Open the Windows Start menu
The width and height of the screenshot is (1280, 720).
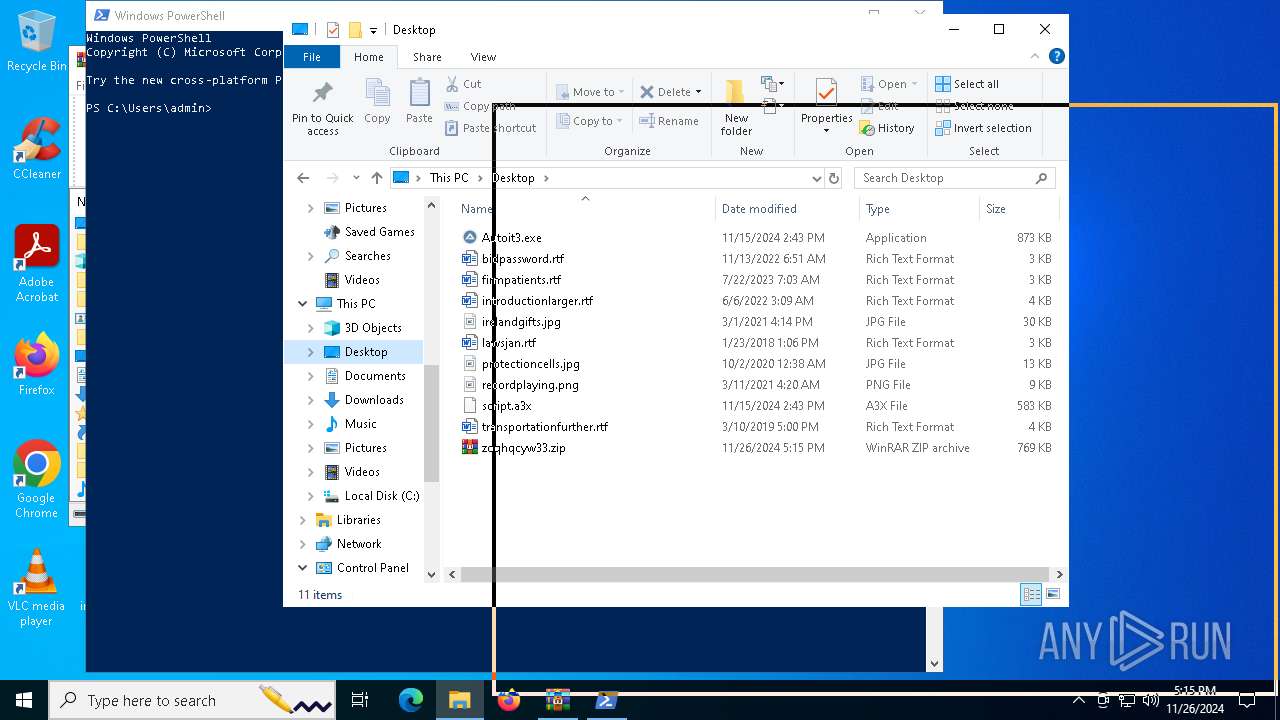pyautogui.click(x=24, y=700)
